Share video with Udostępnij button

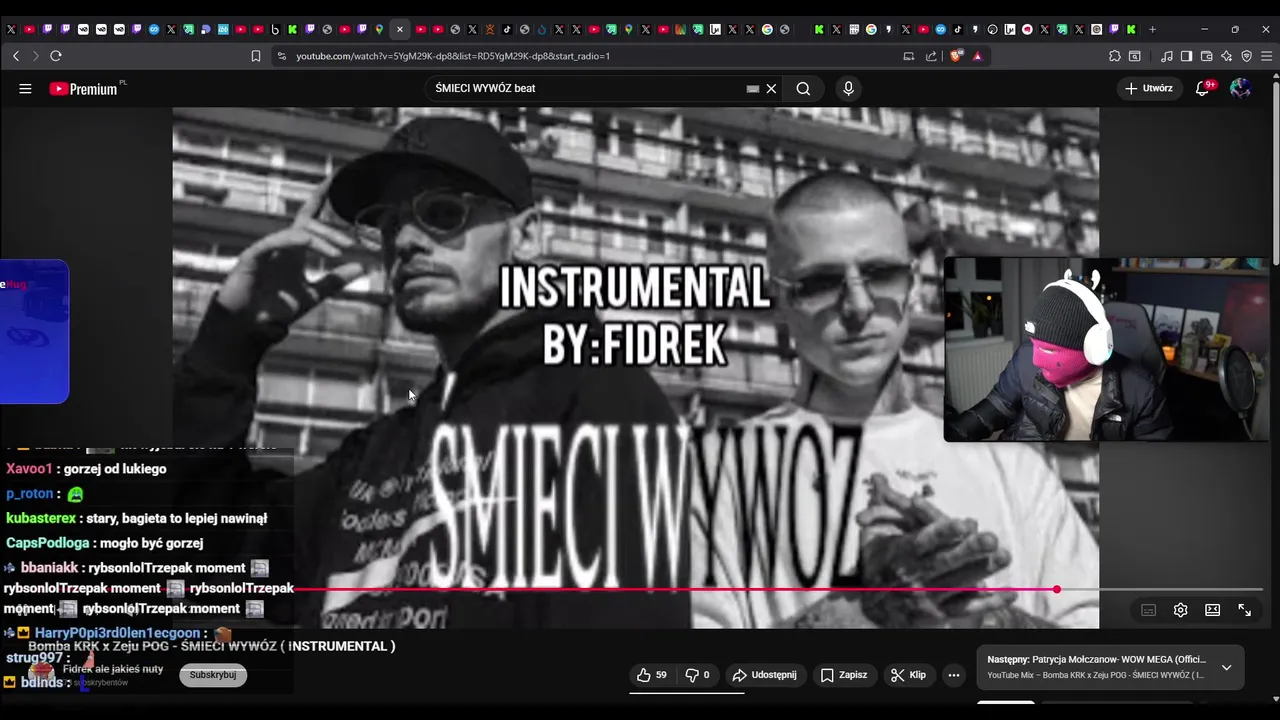pyautogui.click(x=764, y=675)
